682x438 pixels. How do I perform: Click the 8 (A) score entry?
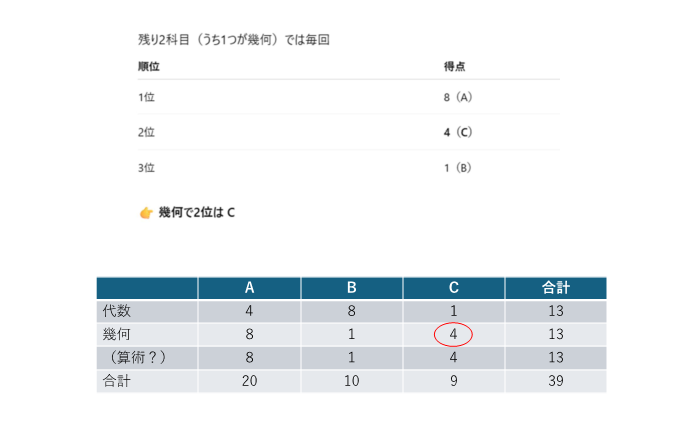457,98
